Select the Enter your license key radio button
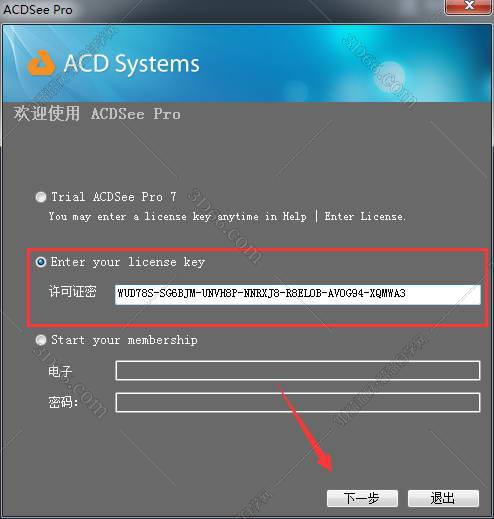 tap(41, 262)
